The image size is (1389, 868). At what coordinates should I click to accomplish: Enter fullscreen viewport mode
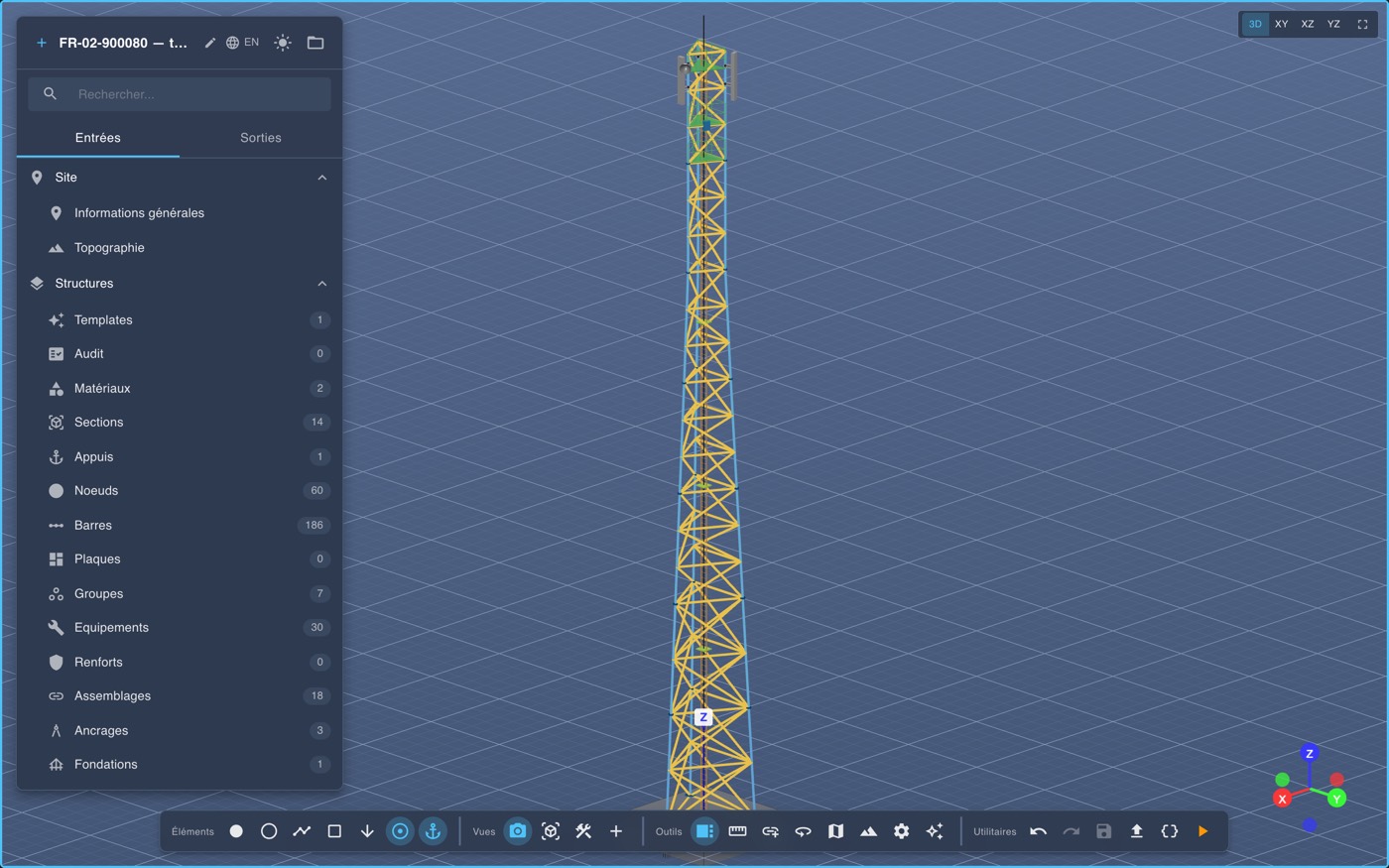coord(1362,24)
